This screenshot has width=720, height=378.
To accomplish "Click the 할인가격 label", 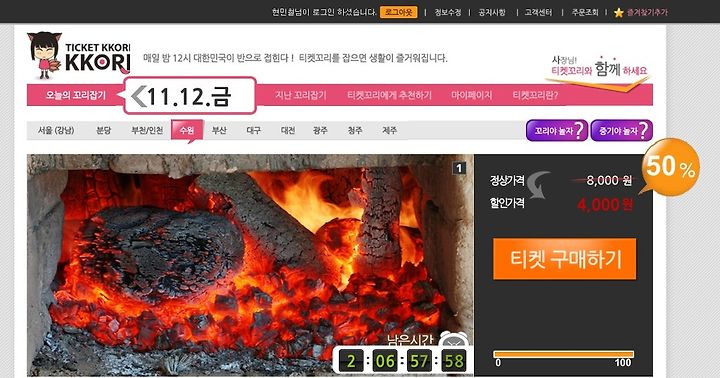I will [507, 203].
